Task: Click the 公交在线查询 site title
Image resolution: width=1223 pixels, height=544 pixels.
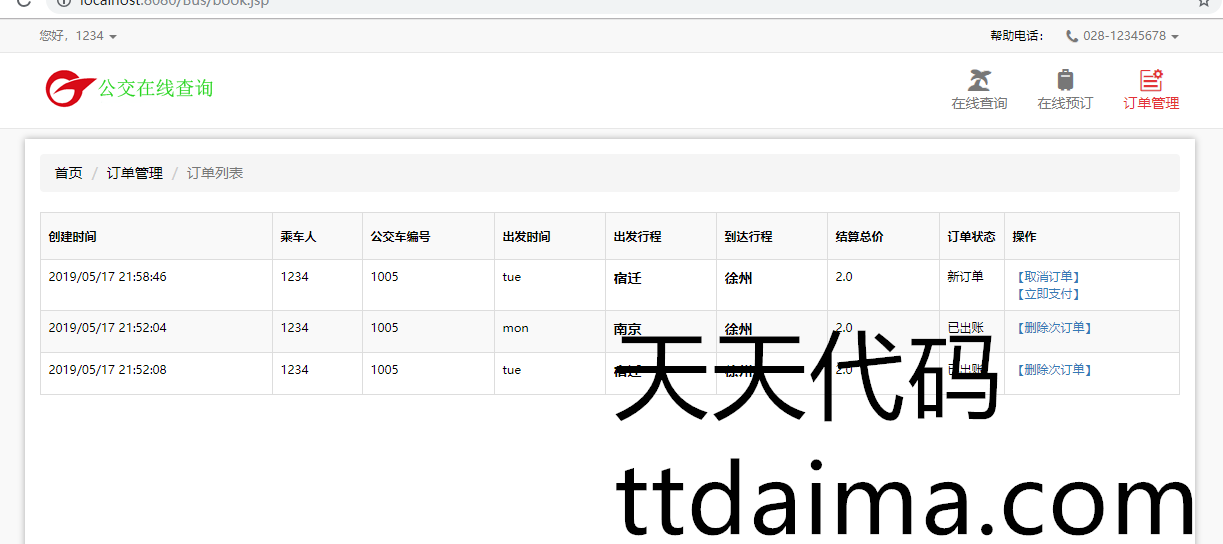Action: click(x=155, y=88)
